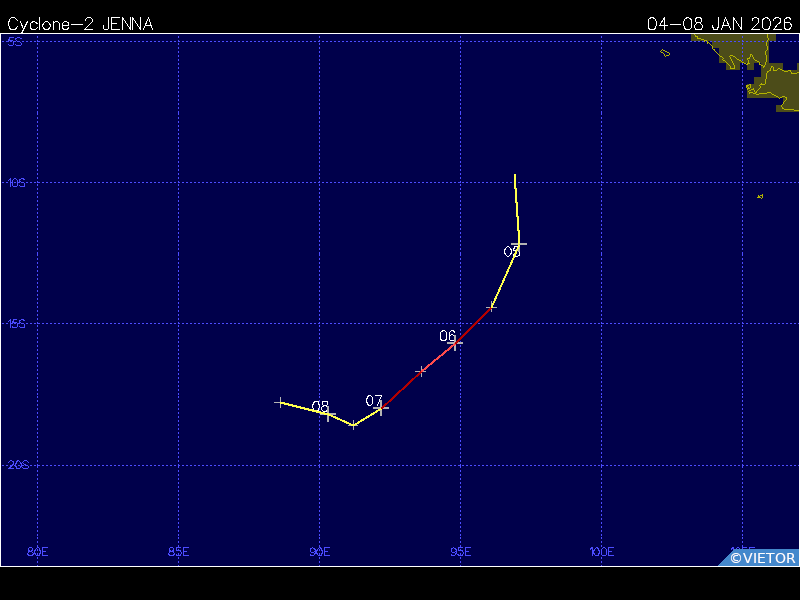This screenshot has width=800, height=600.
Task: Click the 15S latitude label
Action: point(15,324)
